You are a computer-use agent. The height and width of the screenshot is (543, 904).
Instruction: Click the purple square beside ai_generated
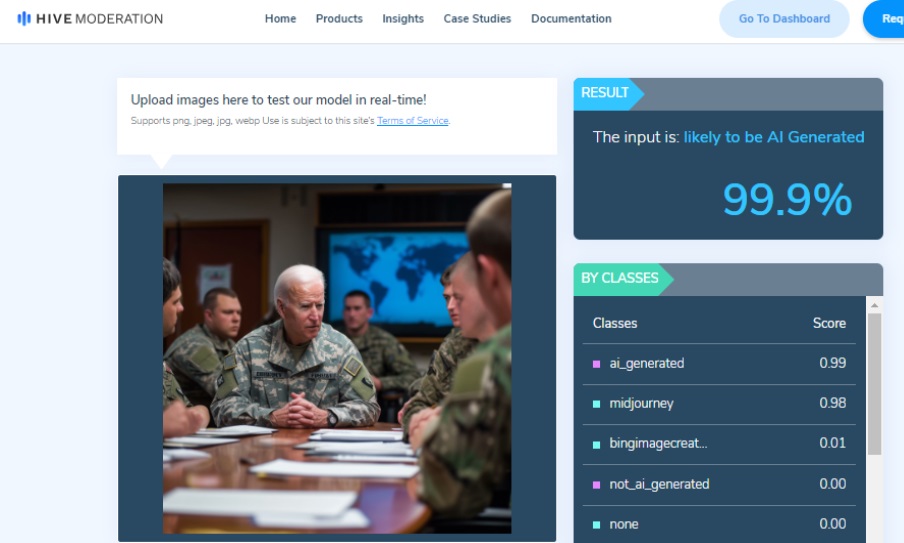pos(597,364)
